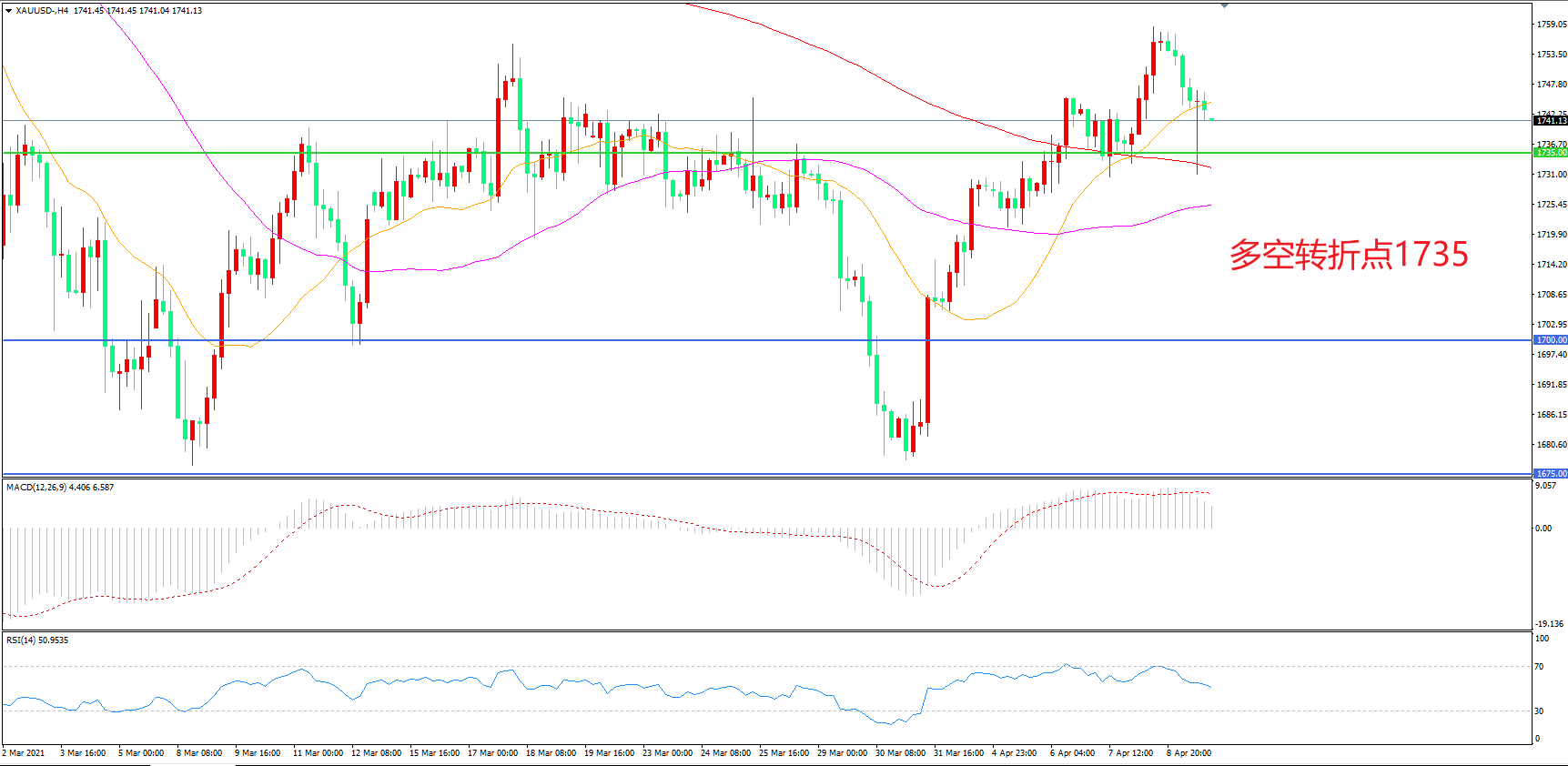Click the chart shift triangle marker at top

pos(1224,5)
